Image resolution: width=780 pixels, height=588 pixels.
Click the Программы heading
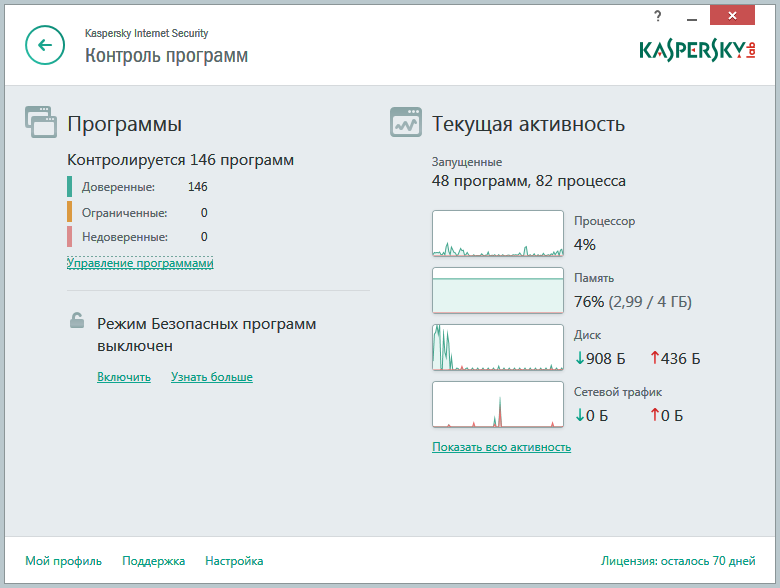point(125,124)
